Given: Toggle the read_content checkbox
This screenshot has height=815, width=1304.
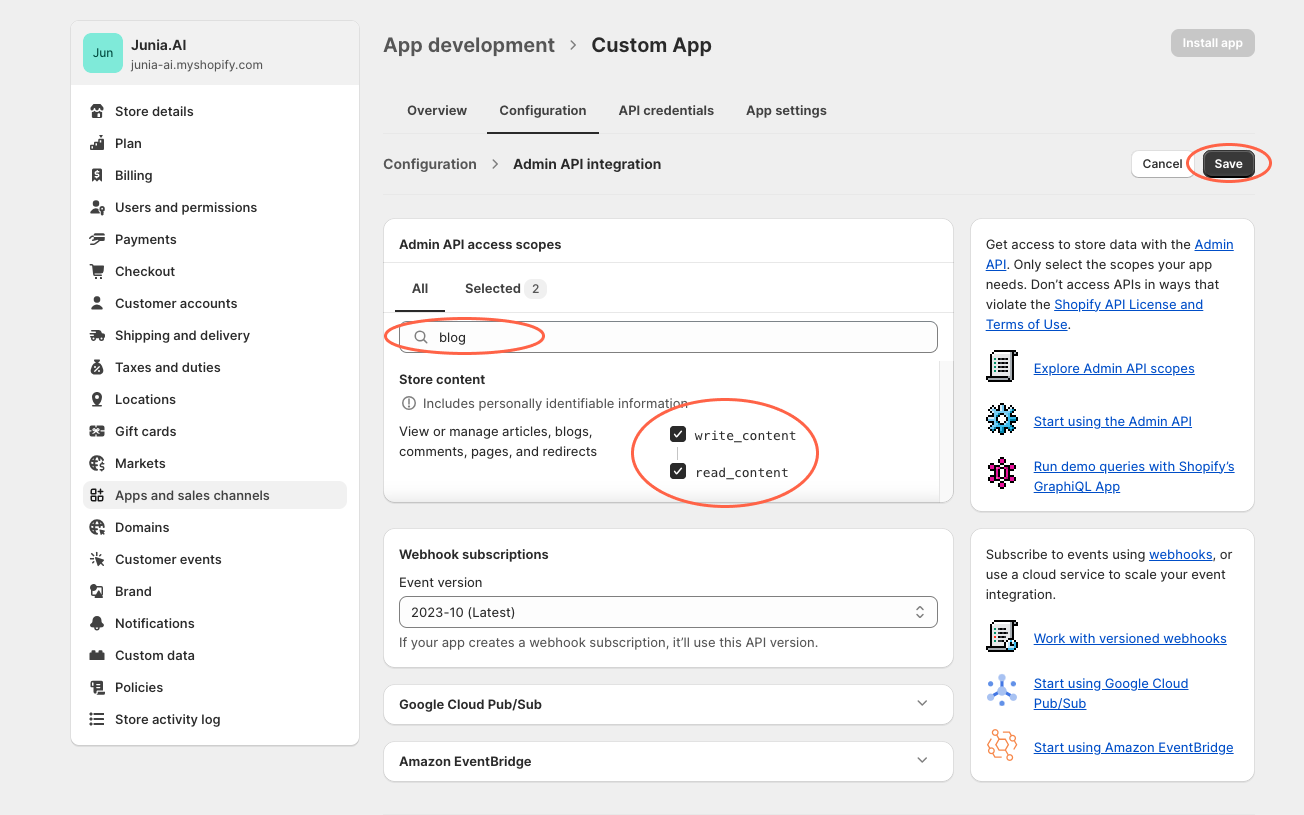Looking at the screenshot, I should coord(678,472).
